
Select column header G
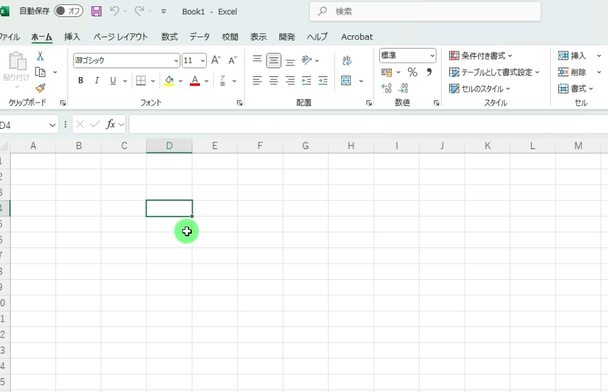click(x=306, y=146)
